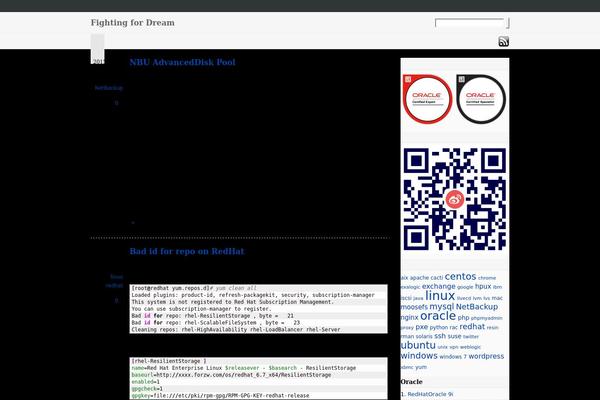The image size is (600, 400).
Task: Select the php tag in the cloud
Action: coord(463,317)
